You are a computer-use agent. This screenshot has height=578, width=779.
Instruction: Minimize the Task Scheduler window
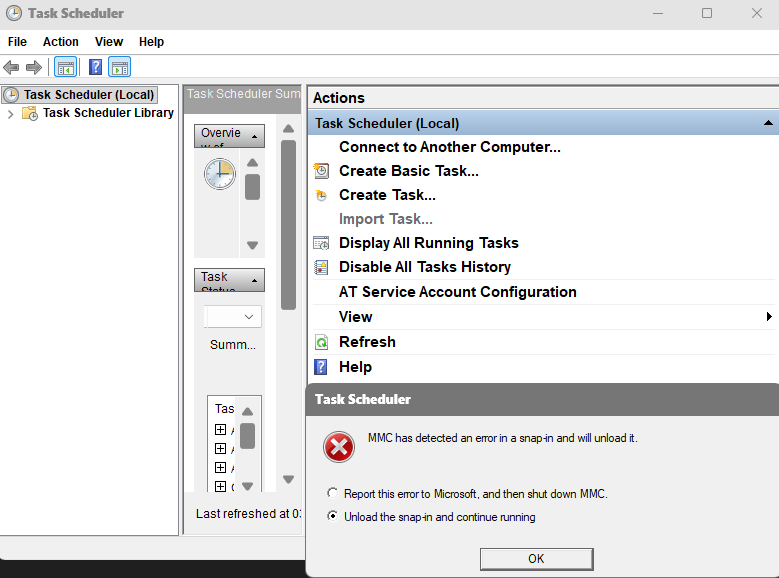pos(658,13)
